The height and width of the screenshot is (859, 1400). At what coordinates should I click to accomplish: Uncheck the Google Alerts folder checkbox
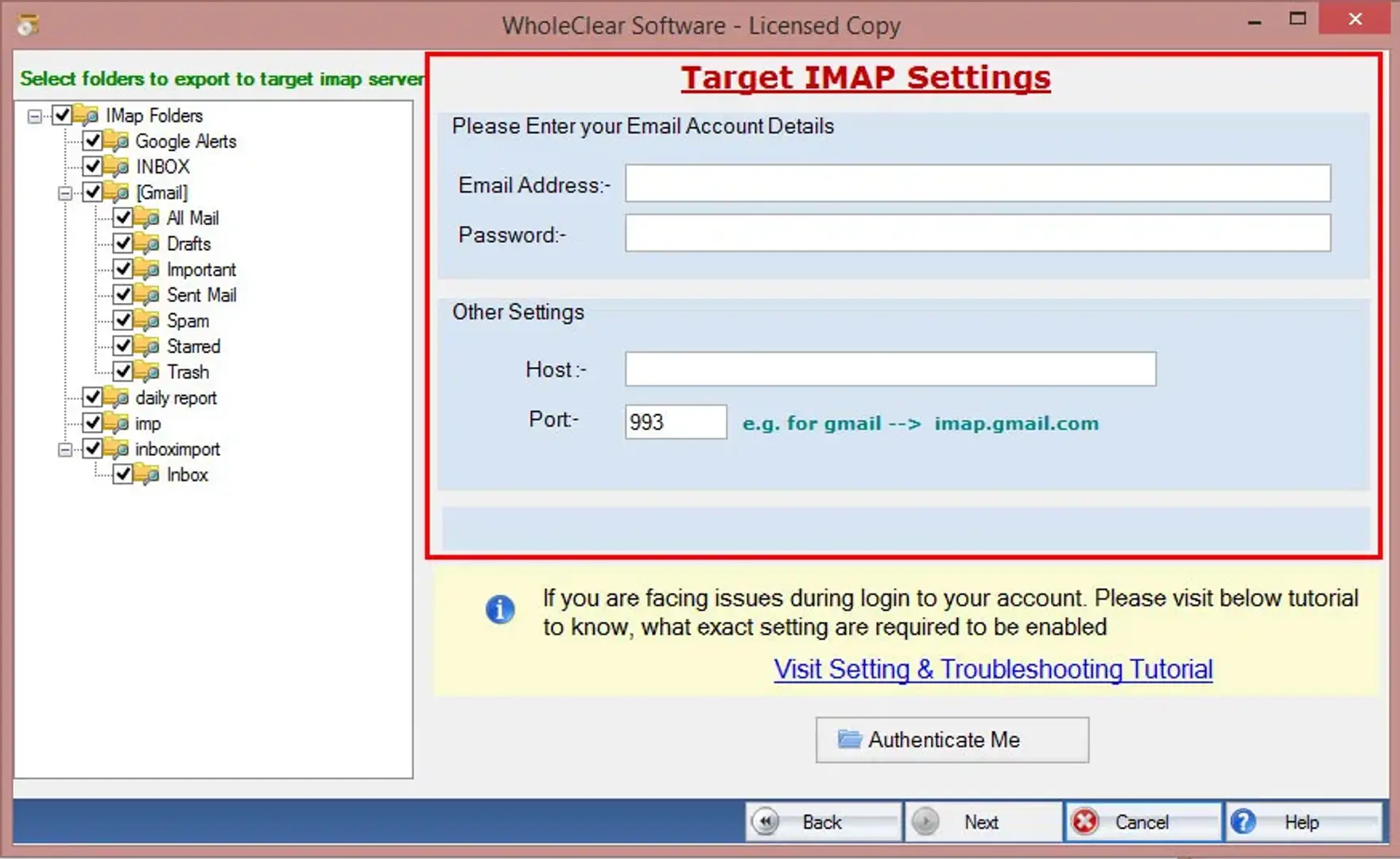pos(93,141)
